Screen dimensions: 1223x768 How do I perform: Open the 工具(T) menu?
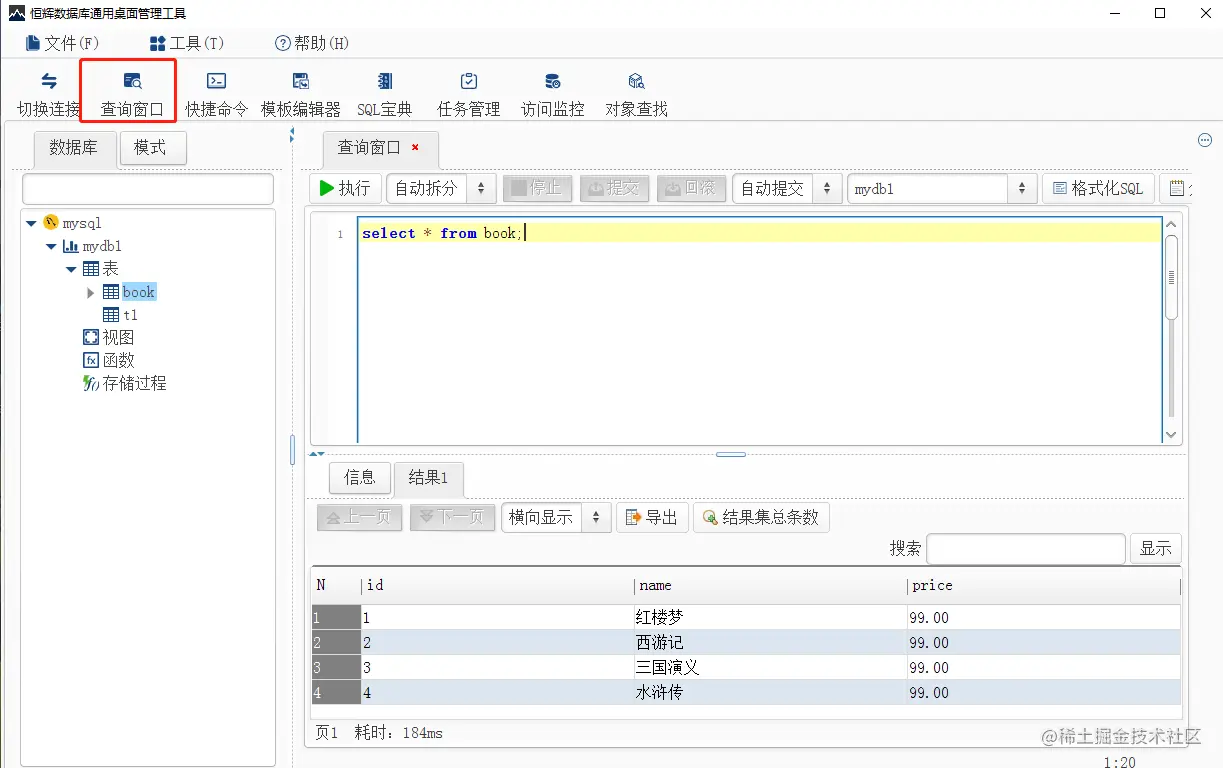click(x=187, y=43)
